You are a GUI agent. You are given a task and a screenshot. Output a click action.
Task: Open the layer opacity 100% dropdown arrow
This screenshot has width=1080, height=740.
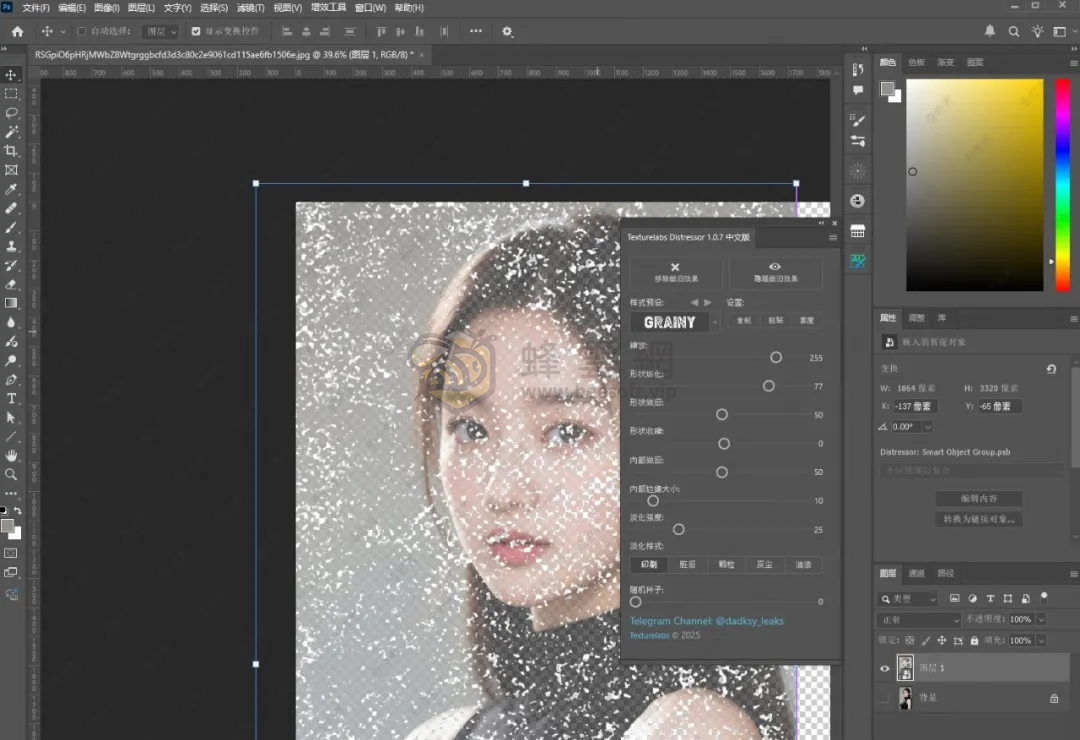pos(1041,619)
